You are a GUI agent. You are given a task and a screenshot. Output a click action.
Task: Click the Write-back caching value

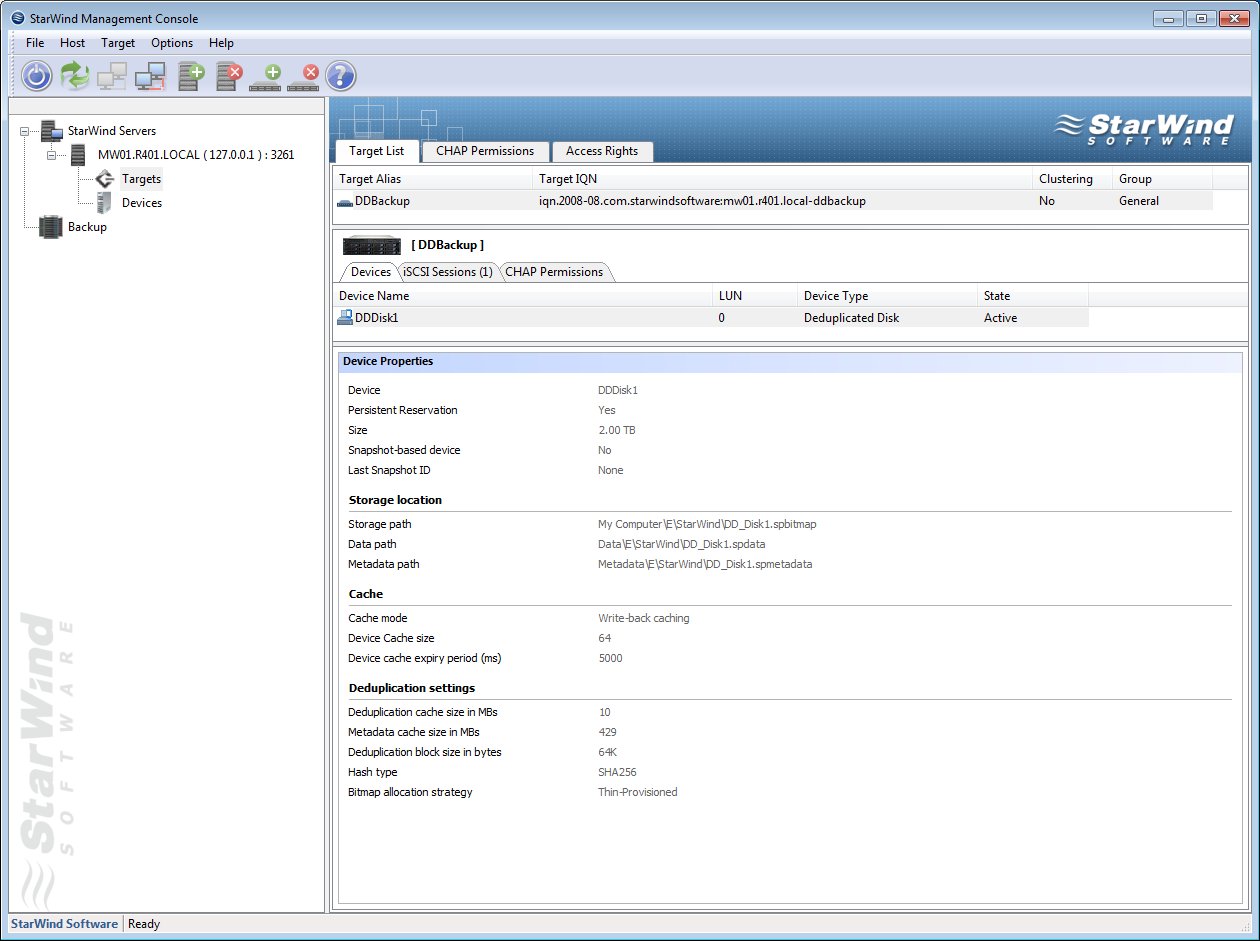643,618
